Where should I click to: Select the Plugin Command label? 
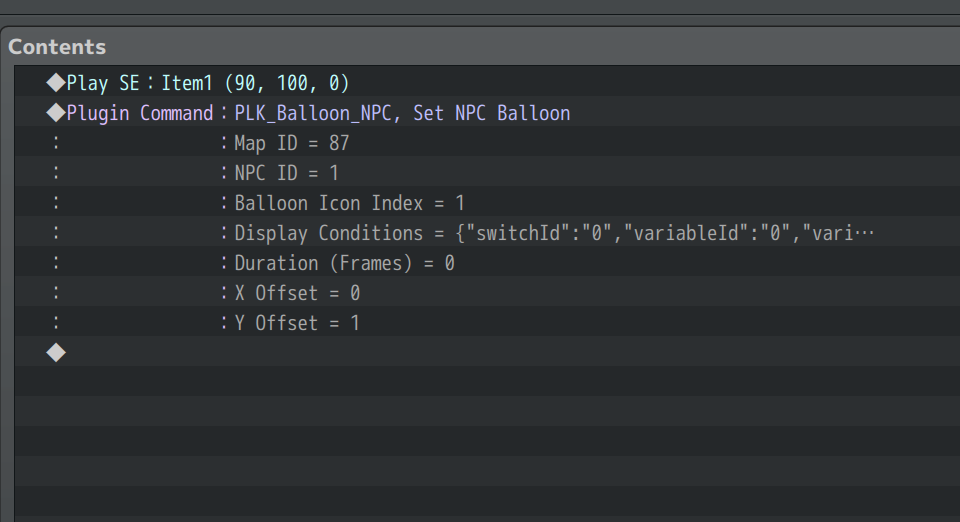pyautogui.click(x=140, y=113)
